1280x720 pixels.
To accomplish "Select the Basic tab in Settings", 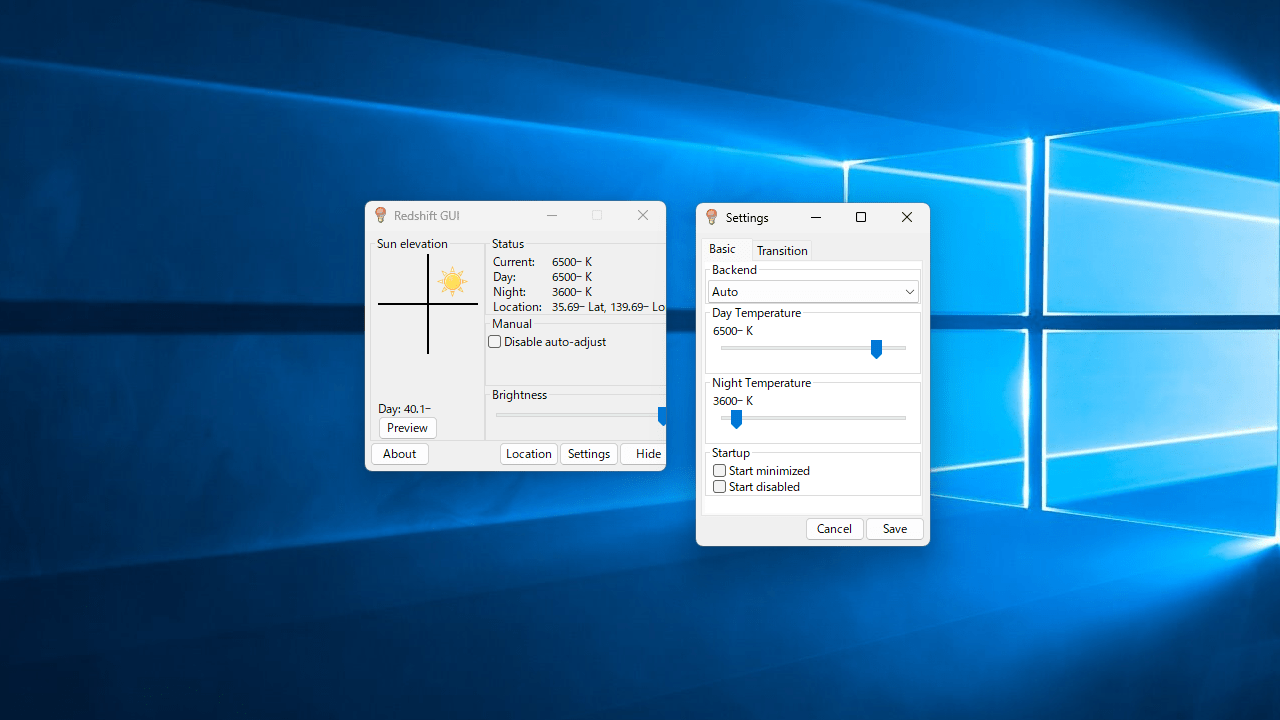I will 722,249.
